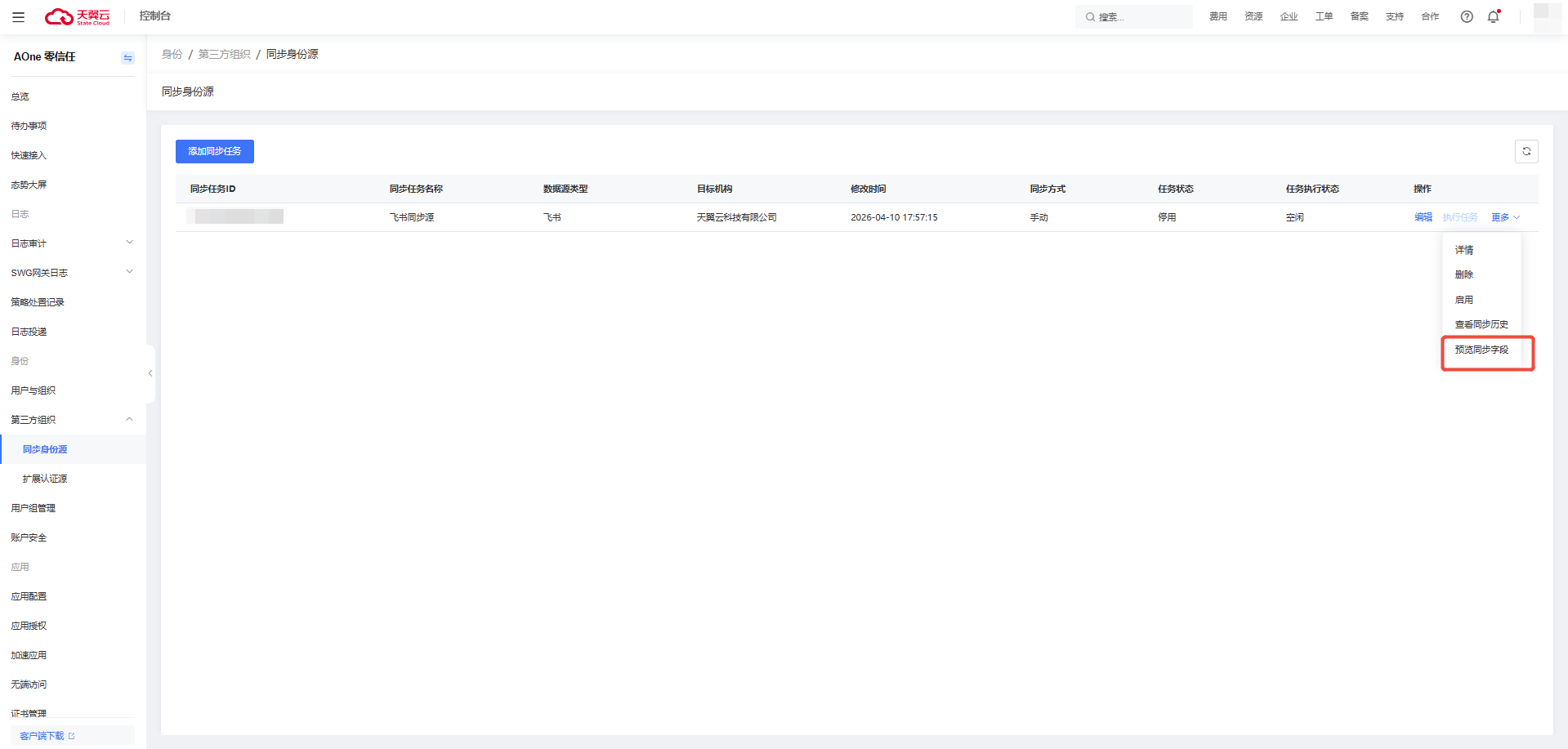Image resolution: width=1568 pixels, height=749 pixels.
Task: Click the search field in the top bar
Action: 1133,16
